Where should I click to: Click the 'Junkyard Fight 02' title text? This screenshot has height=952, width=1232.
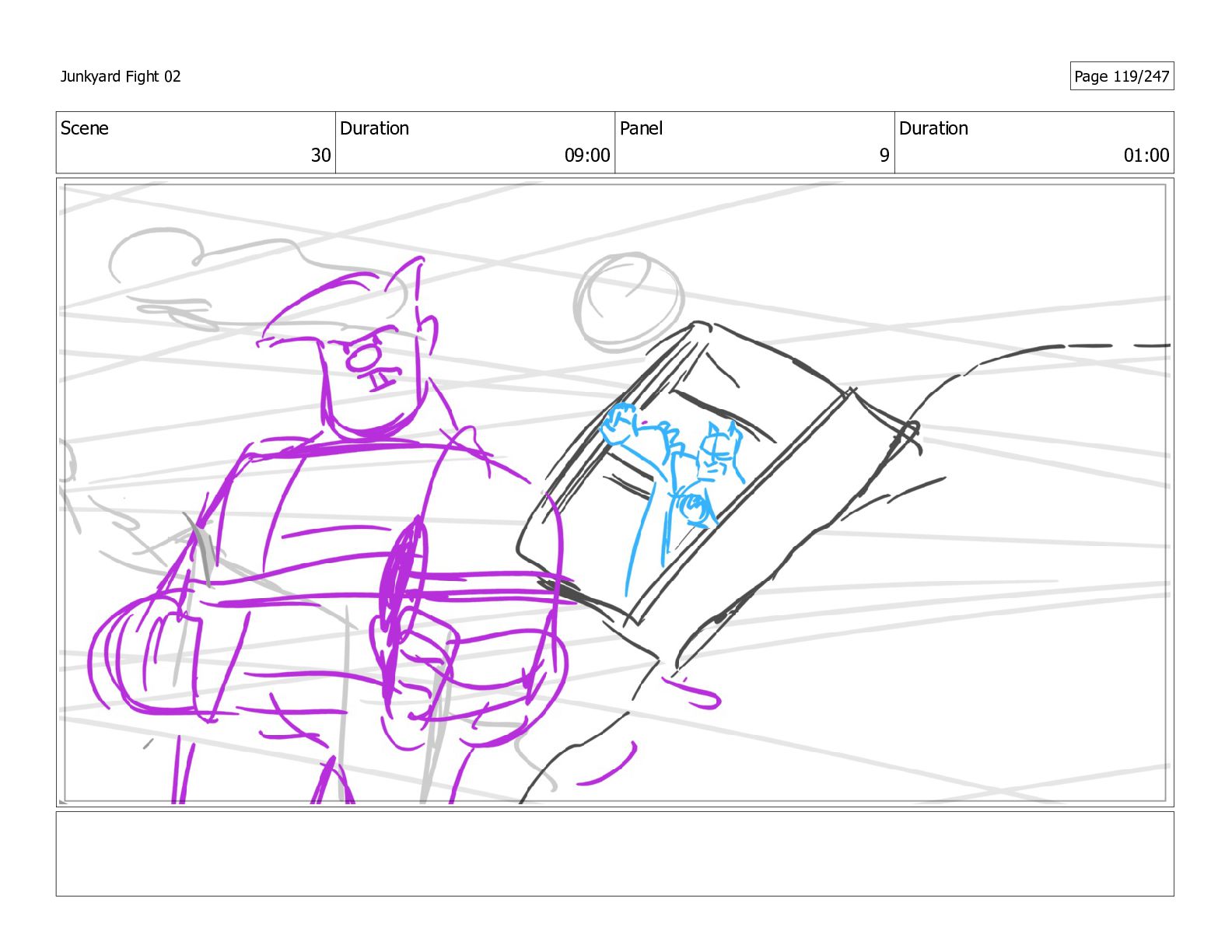(121, 76)
